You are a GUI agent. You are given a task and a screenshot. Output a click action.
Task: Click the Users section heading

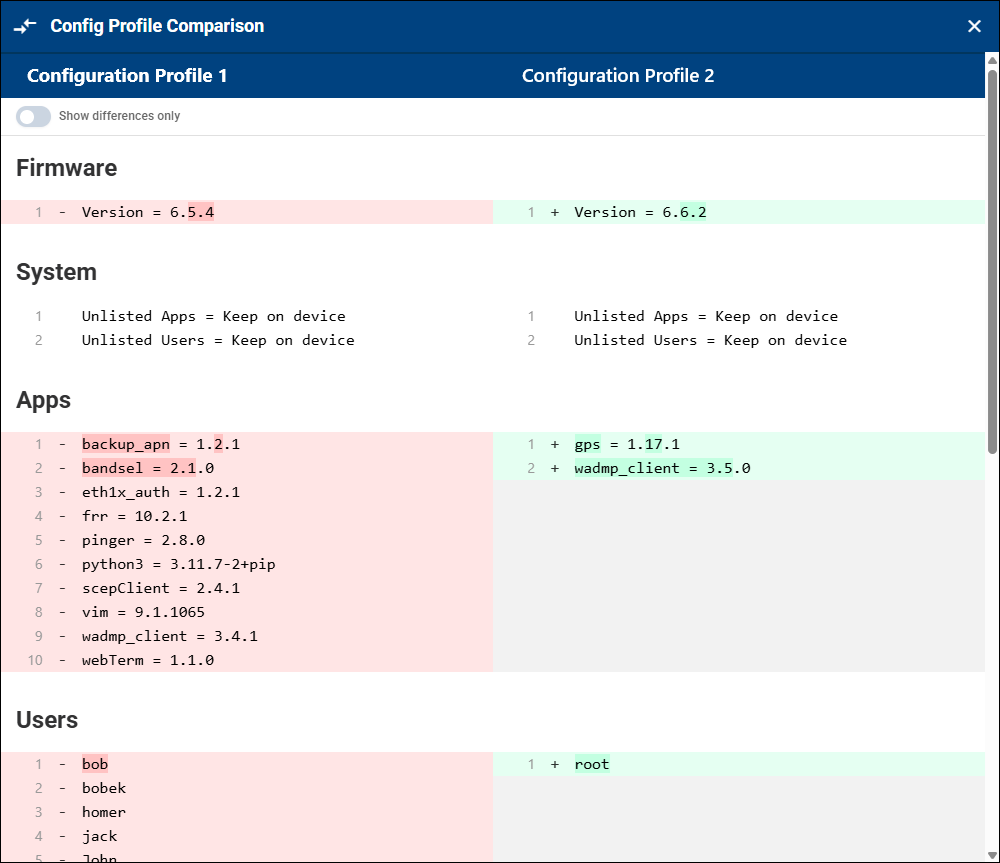point(47,719)
